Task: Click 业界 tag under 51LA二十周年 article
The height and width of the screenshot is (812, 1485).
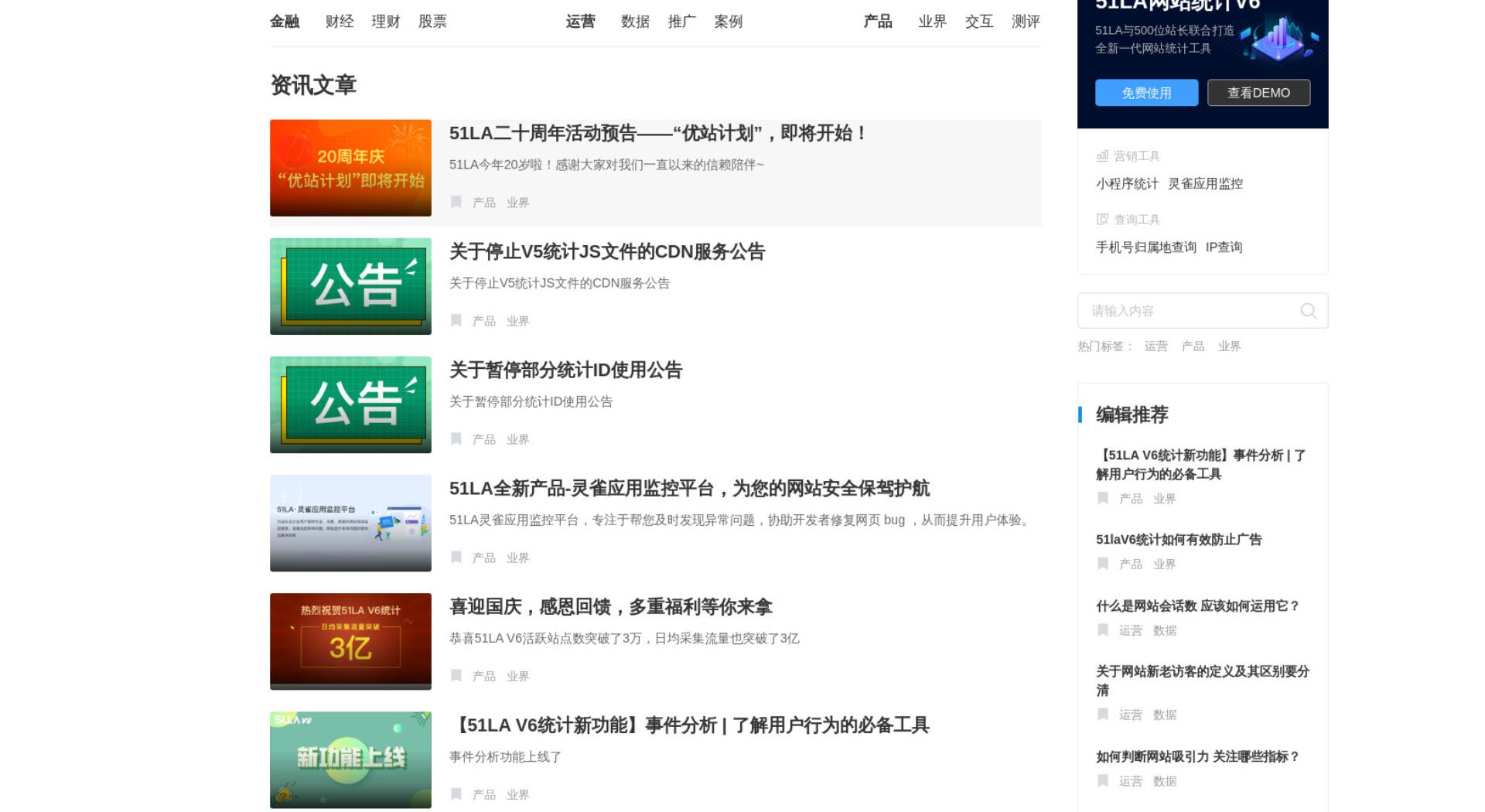Action: point(517,203)
